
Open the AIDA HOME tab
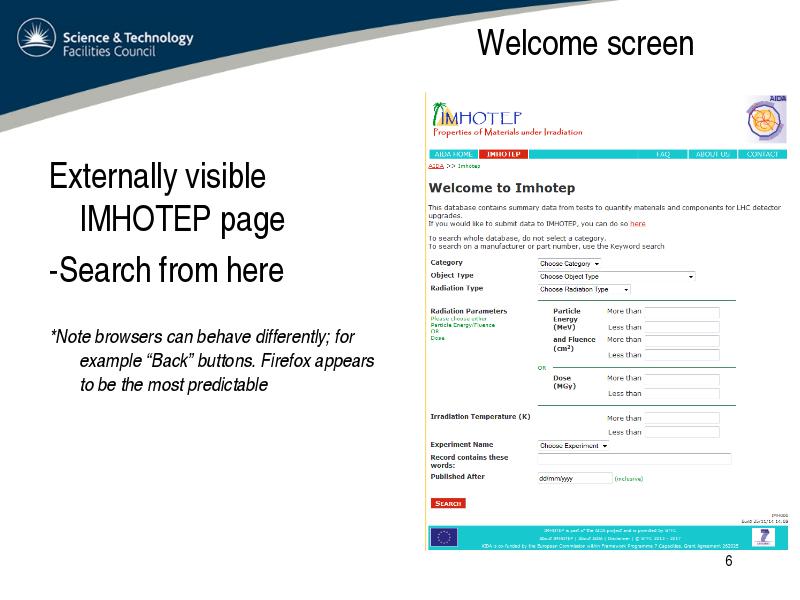click(x=453, y=154)
